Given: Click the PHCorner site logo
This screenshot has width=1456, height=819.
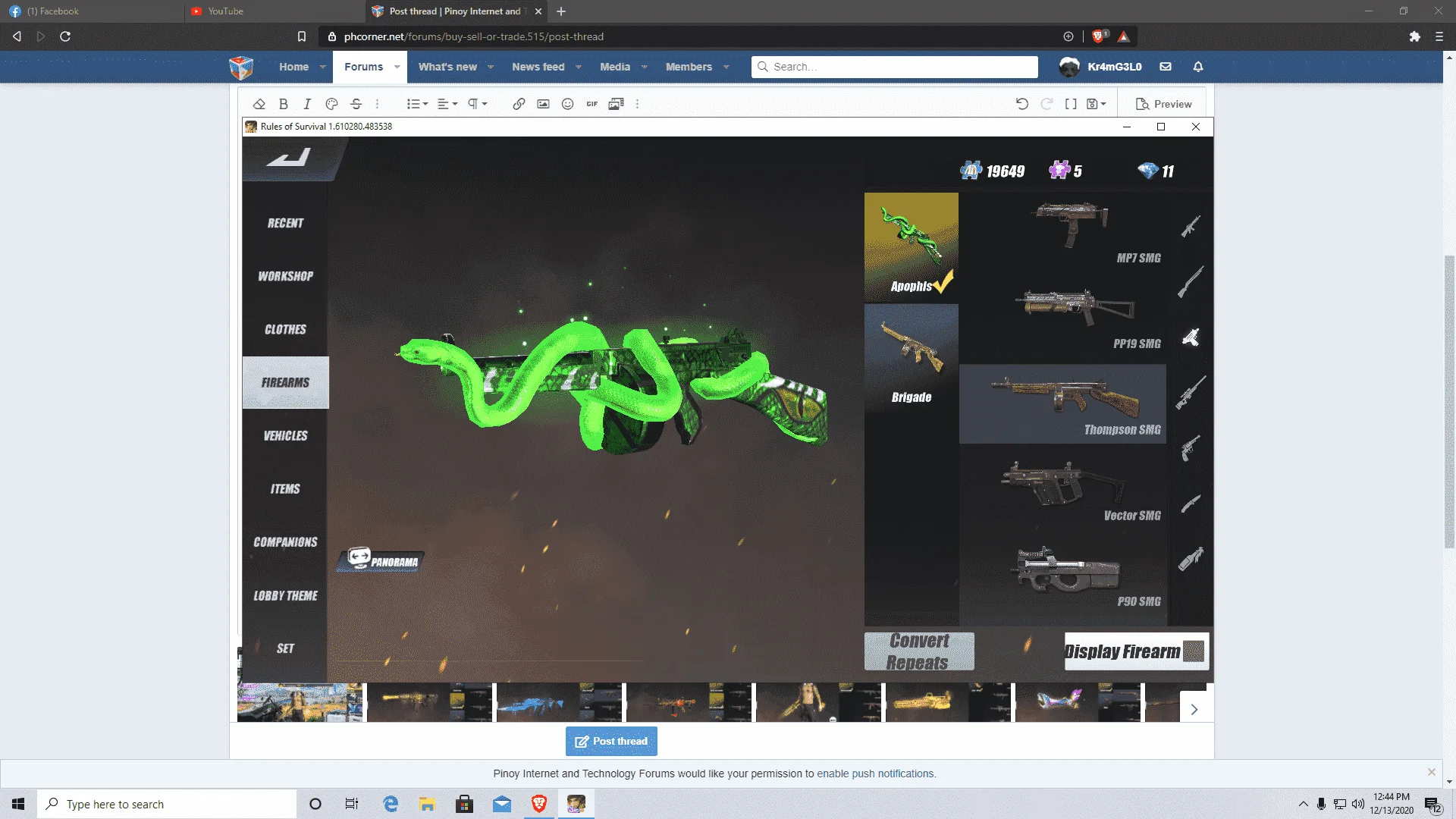Looking at the screenshot, I should pos(241,67).
